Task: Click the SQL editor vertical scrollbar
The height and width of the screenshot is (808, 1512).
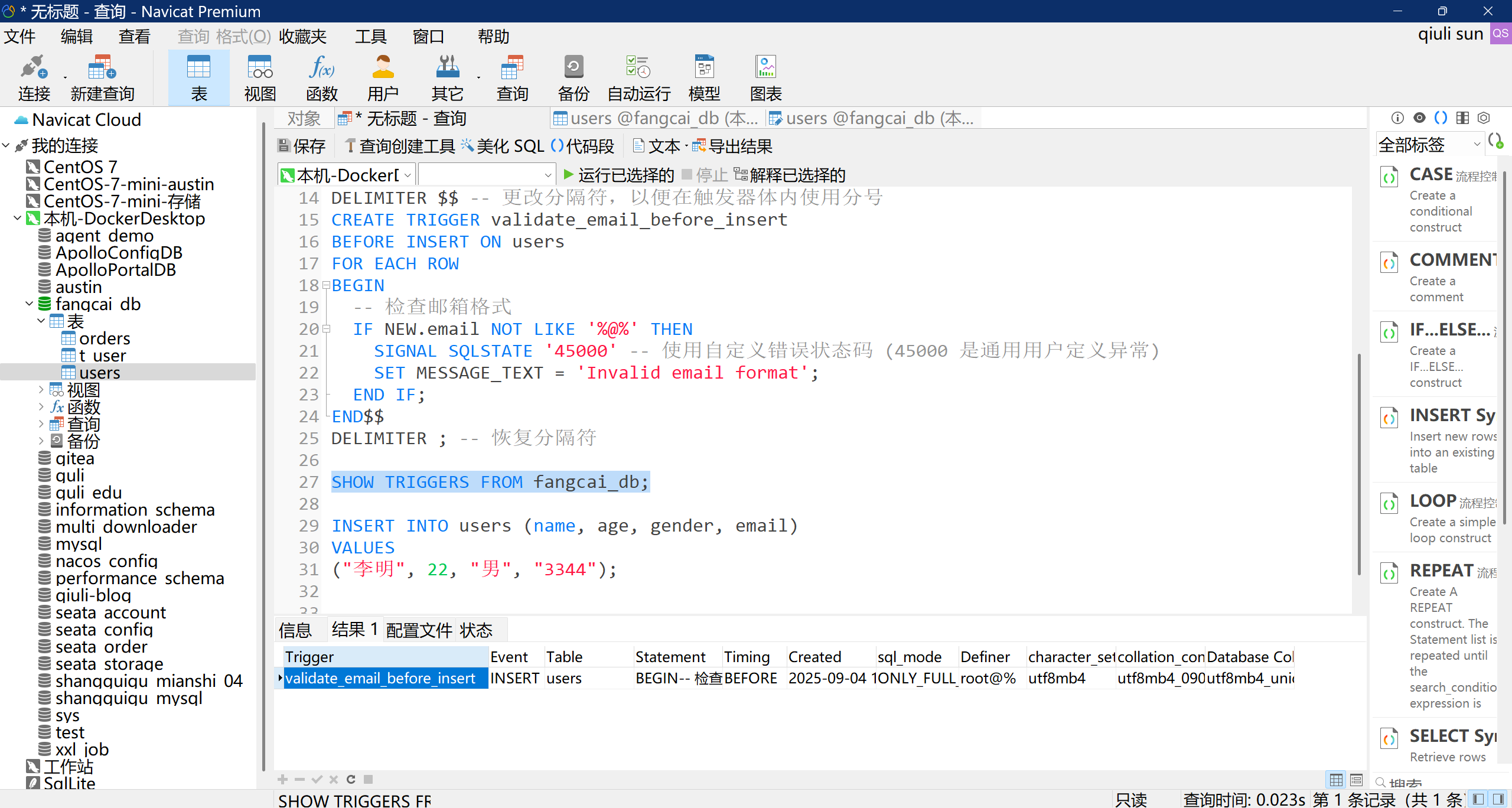Action: 1358,461
